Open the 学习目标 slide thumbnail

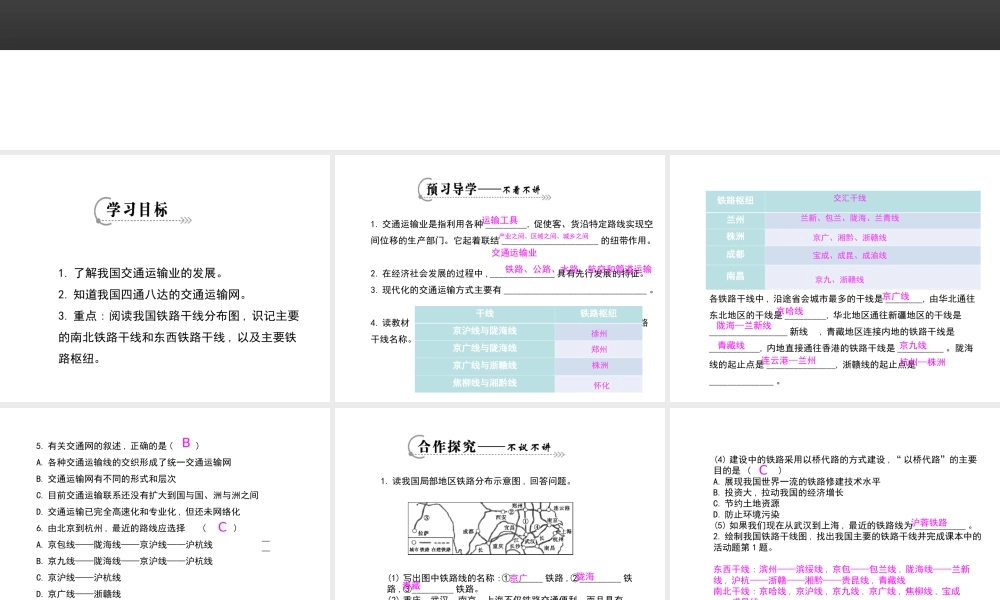point(165,278)
